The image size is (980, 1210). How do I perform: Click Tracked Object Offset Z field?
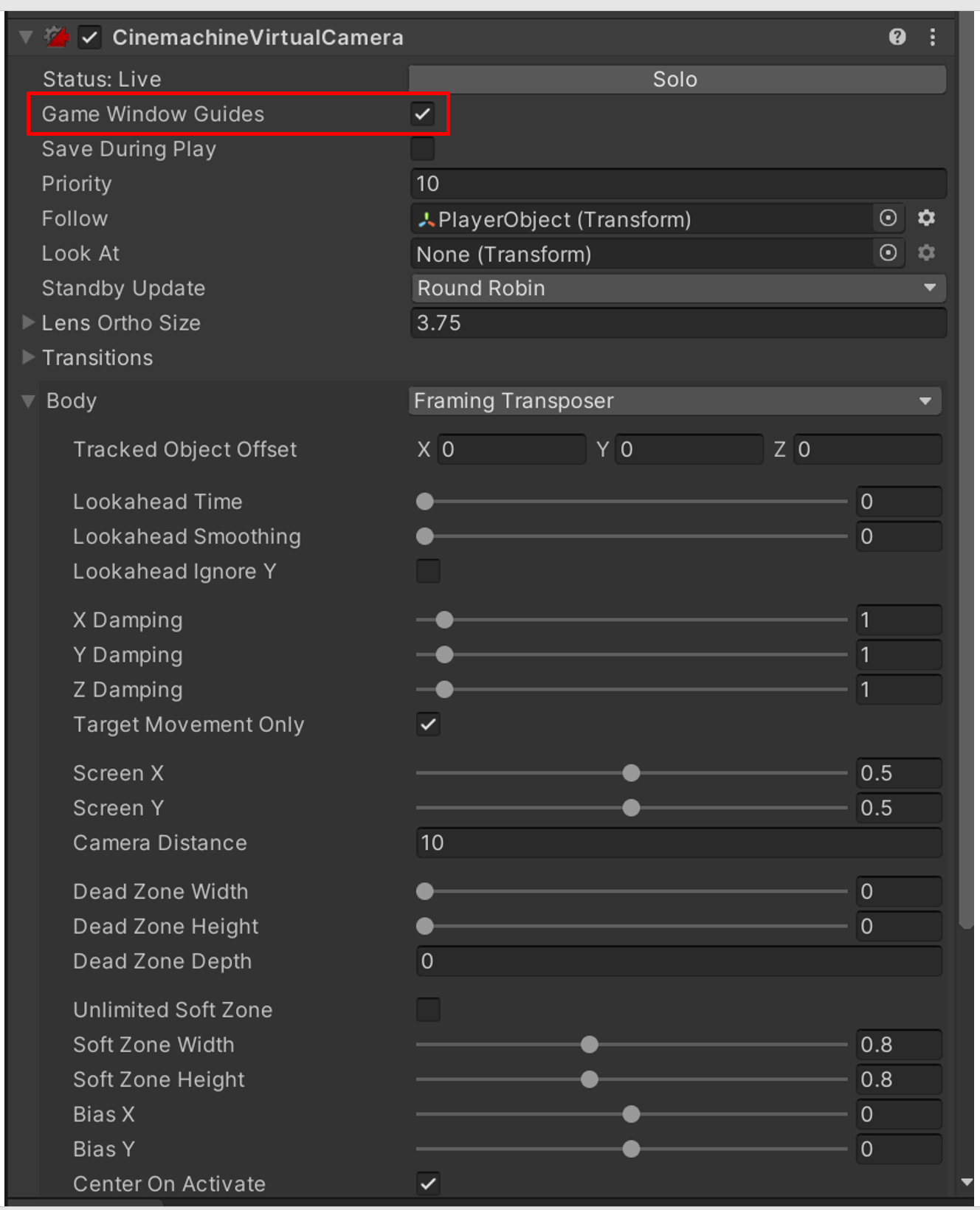click(868, 449)
